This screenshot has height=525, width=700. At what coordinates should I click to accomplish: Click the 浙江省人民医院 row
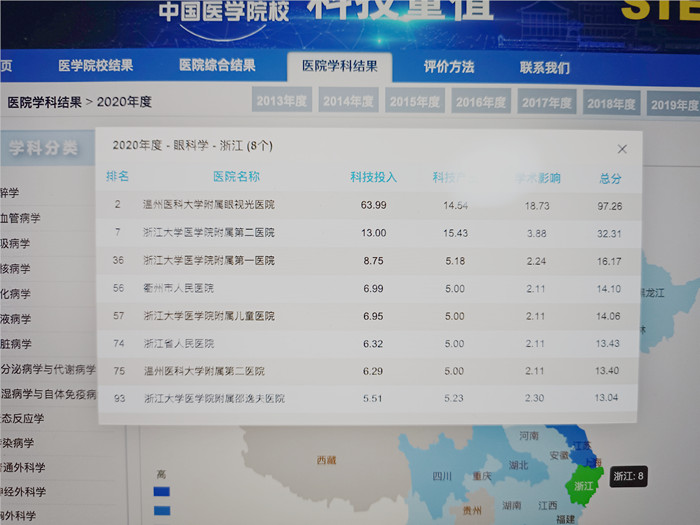(x=178, y=344)
